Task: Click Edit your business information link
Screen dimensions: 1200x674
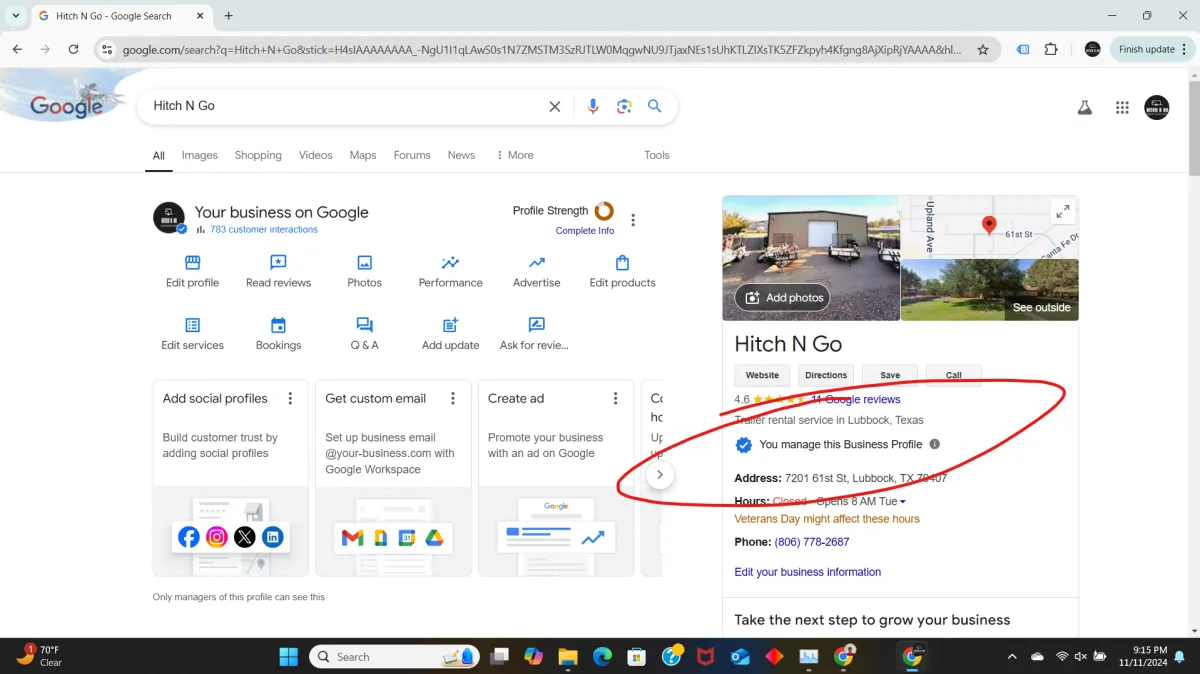Action: tap(808, 572)
